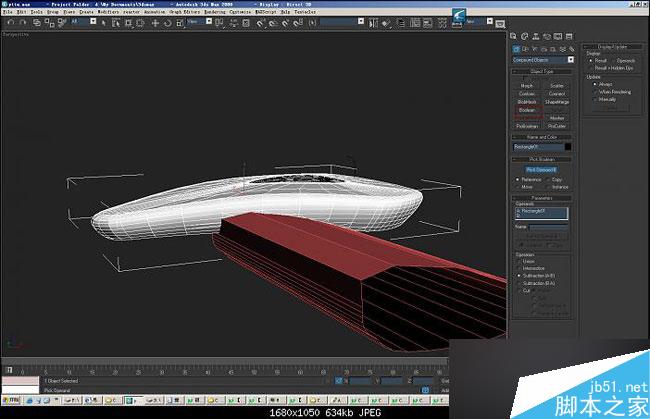Click the Scatter object type button
Viewport: 650px width, 419px height.
pos(557,86)
